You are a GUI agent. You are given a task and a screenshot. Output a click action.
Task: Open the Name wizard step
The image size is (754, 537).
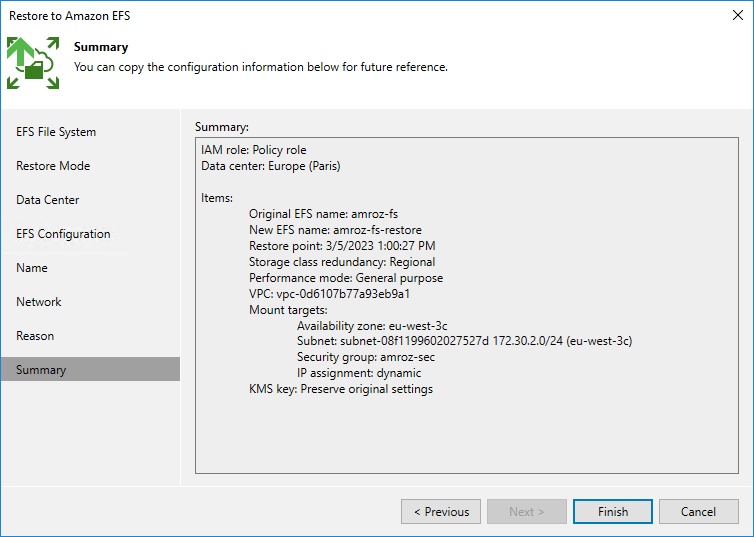[x=32, y=268]
